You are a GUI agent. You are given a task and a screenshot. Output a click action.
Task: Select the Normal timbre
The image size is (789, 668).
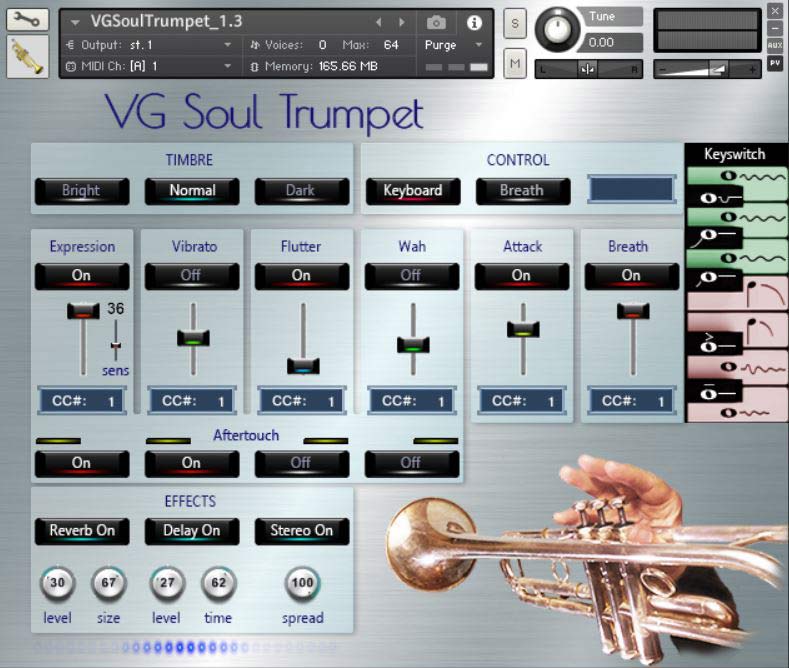pyautogui.click(x=192, y=191)
